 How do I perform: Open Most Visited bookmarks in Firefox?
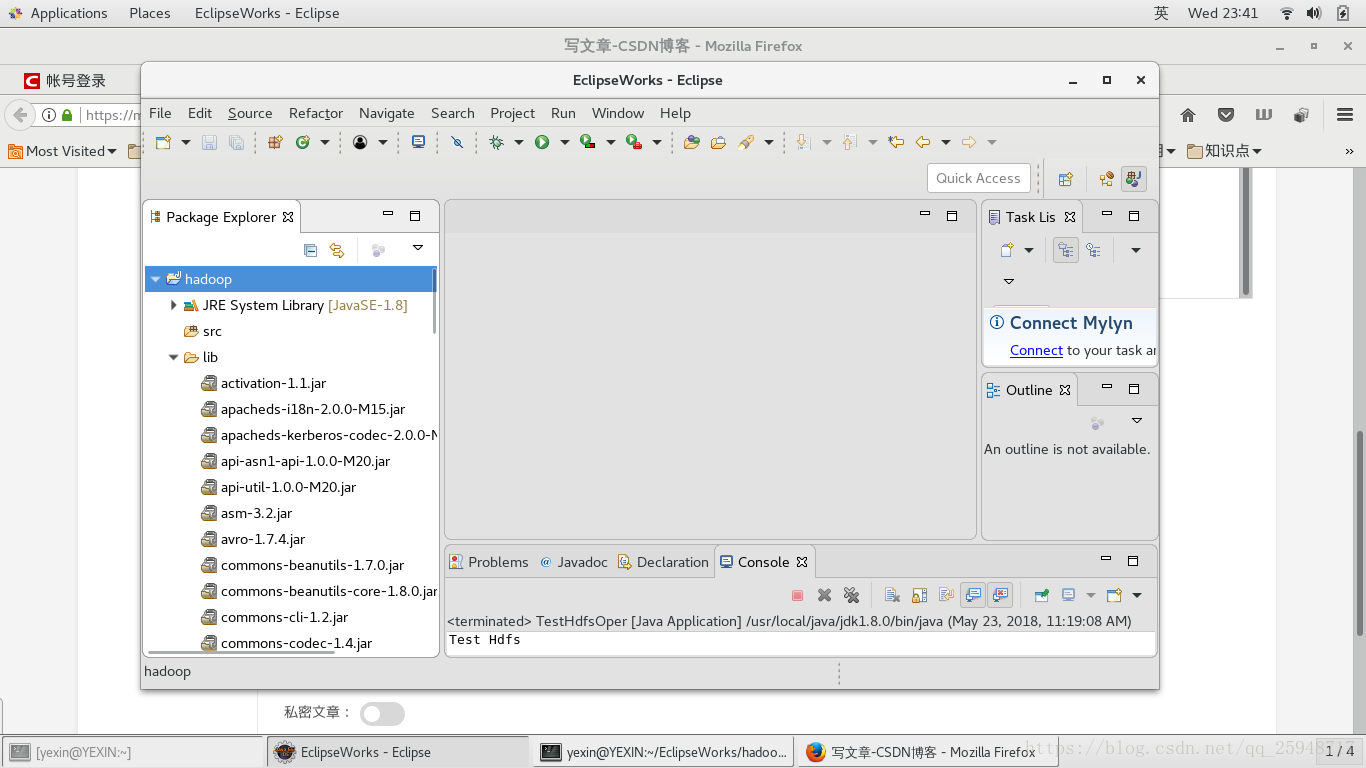pyautogui.click(x=62, y=151)
